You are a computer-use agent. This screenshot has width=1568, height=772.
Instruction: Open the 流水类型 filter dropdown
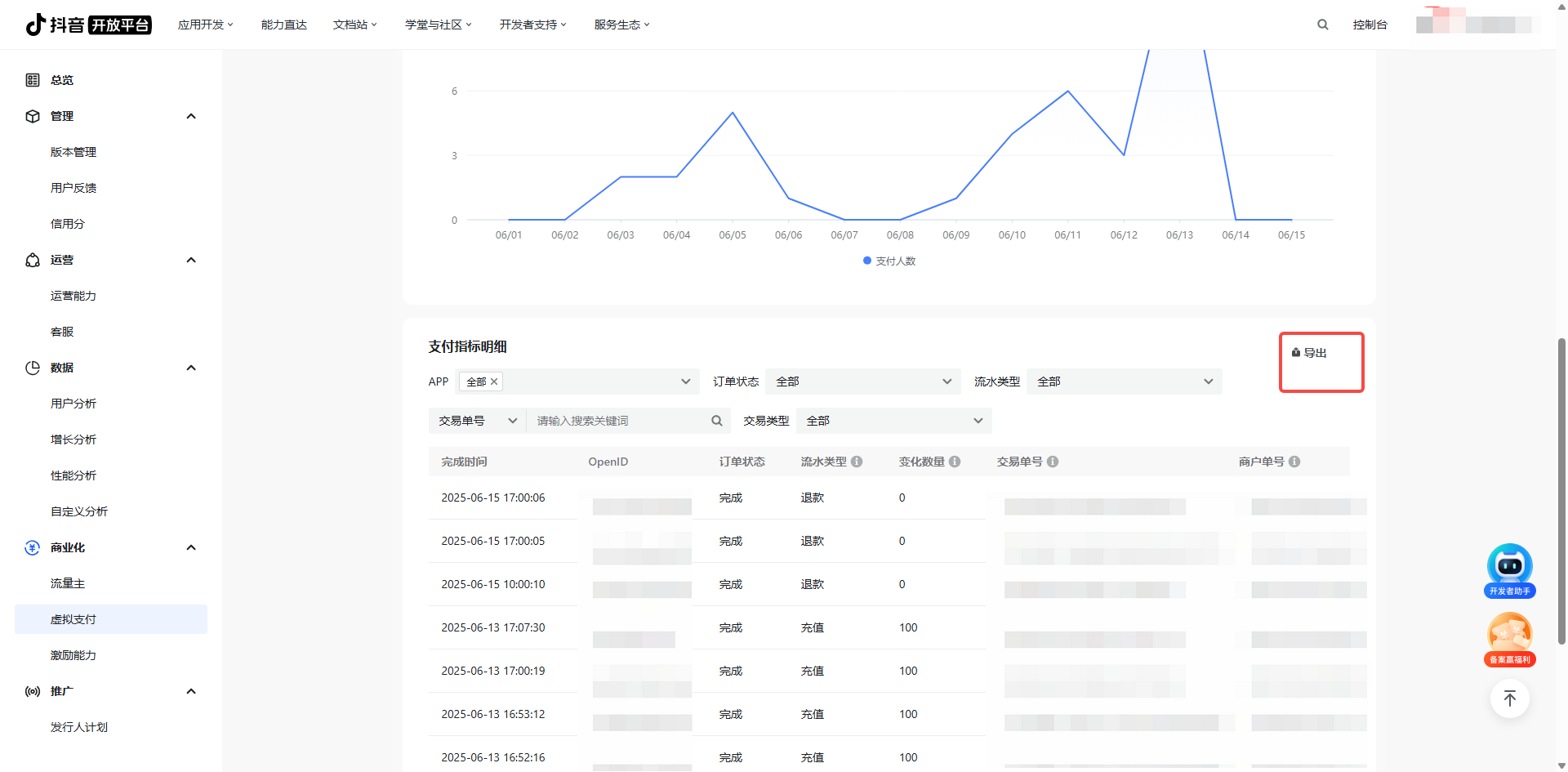click(x=1124, y=382)
